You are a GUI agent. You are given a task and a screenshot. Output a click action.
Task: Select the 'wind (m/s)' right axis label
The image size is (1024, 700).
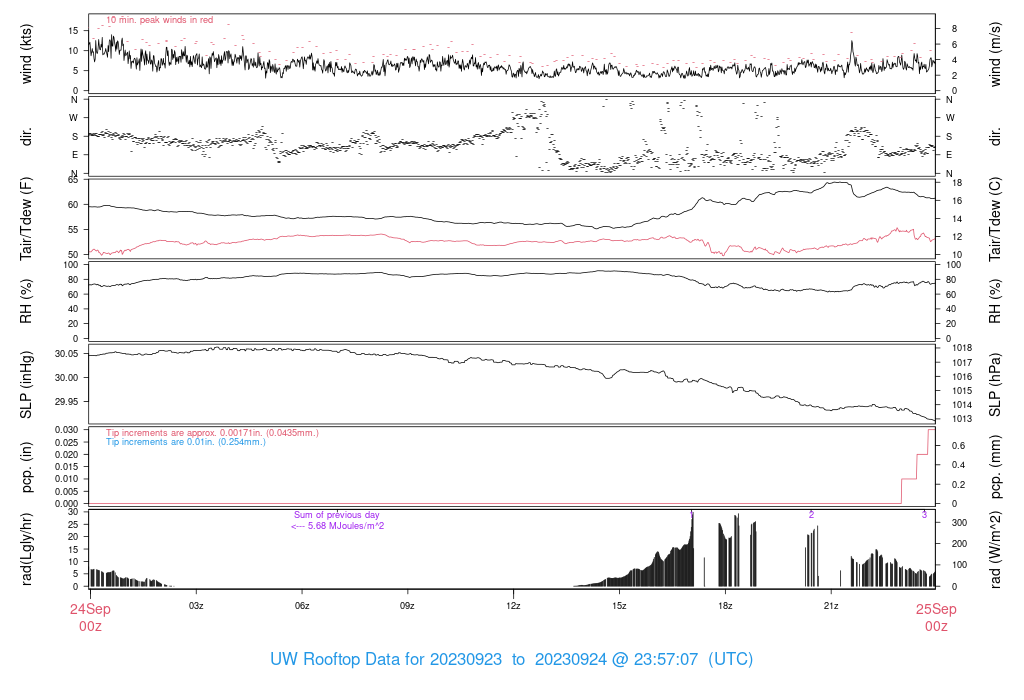point(996,54)
